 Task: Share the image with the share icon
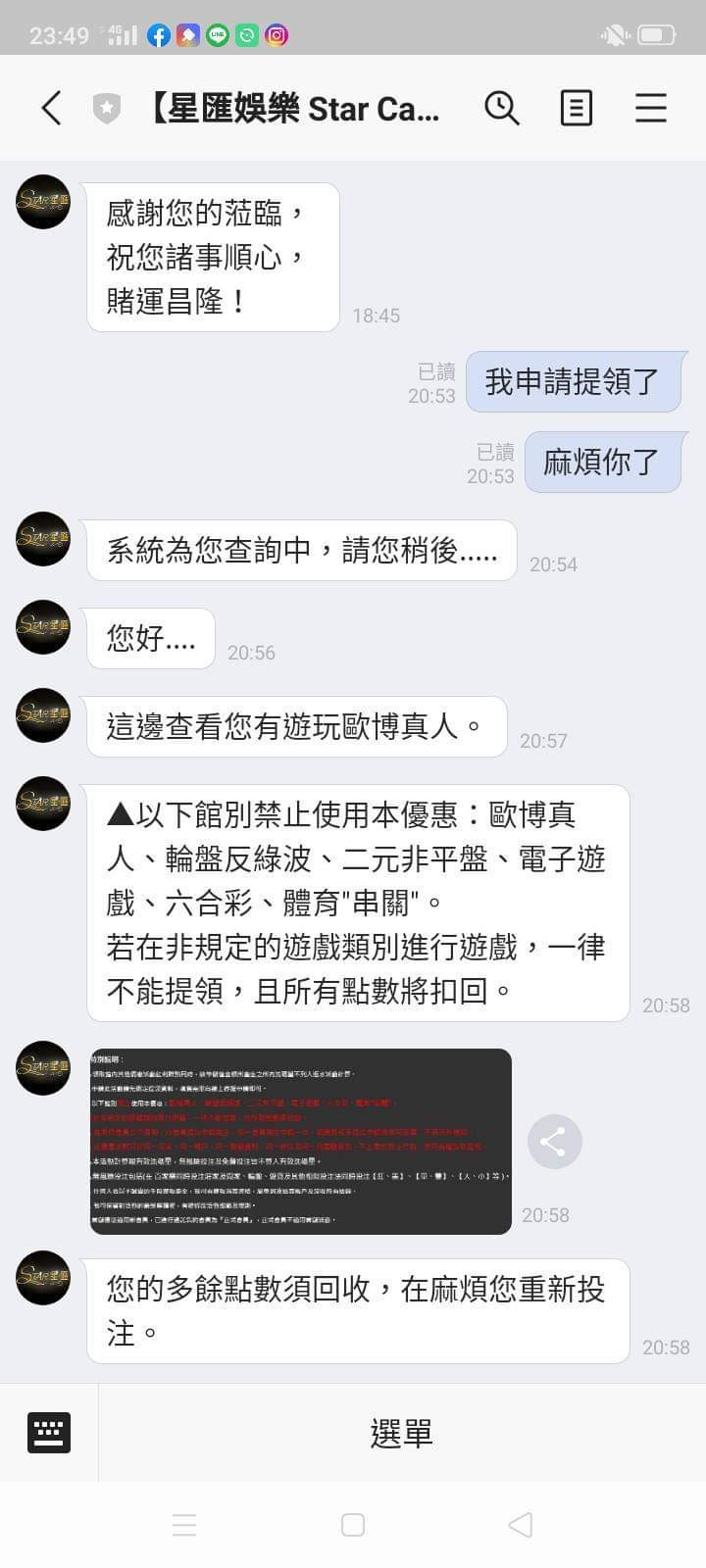tap(554, 1142)
